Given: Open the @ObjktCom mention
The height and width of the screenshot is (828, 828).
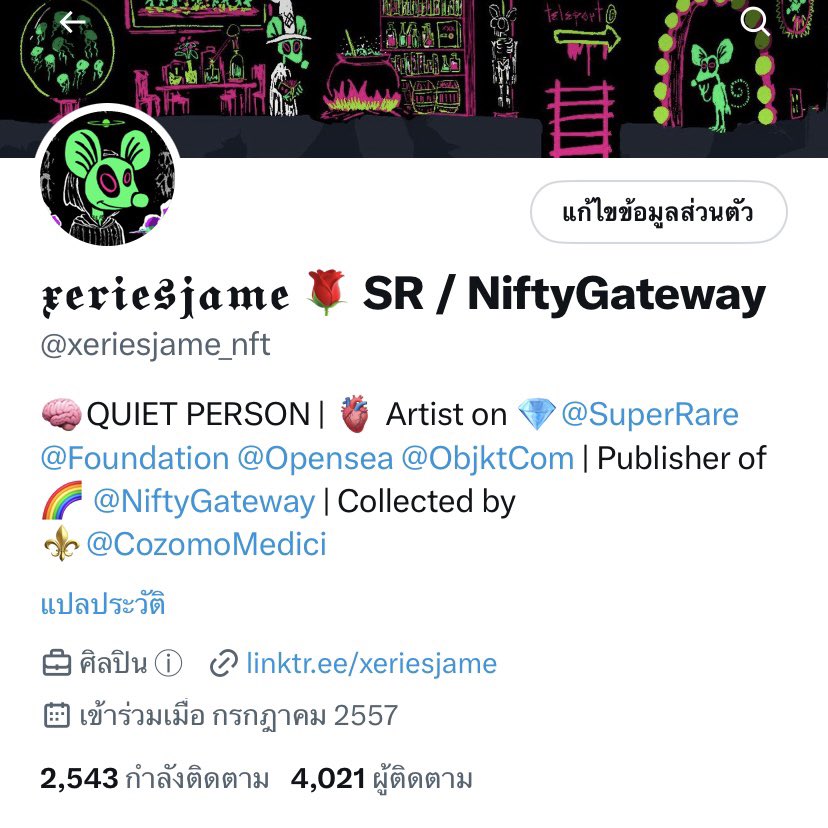Looking at the screenshot, I should [x=487, y=458].
